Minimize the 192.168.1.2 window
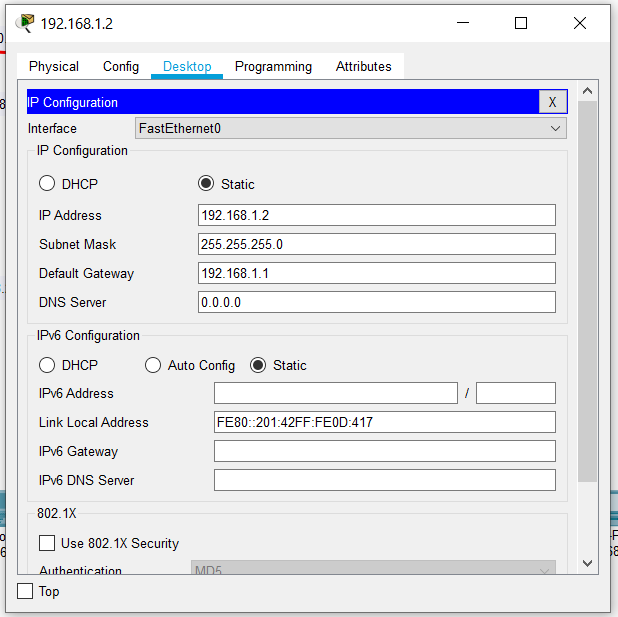Screen dimensions: 618x617 click(463, 23)
